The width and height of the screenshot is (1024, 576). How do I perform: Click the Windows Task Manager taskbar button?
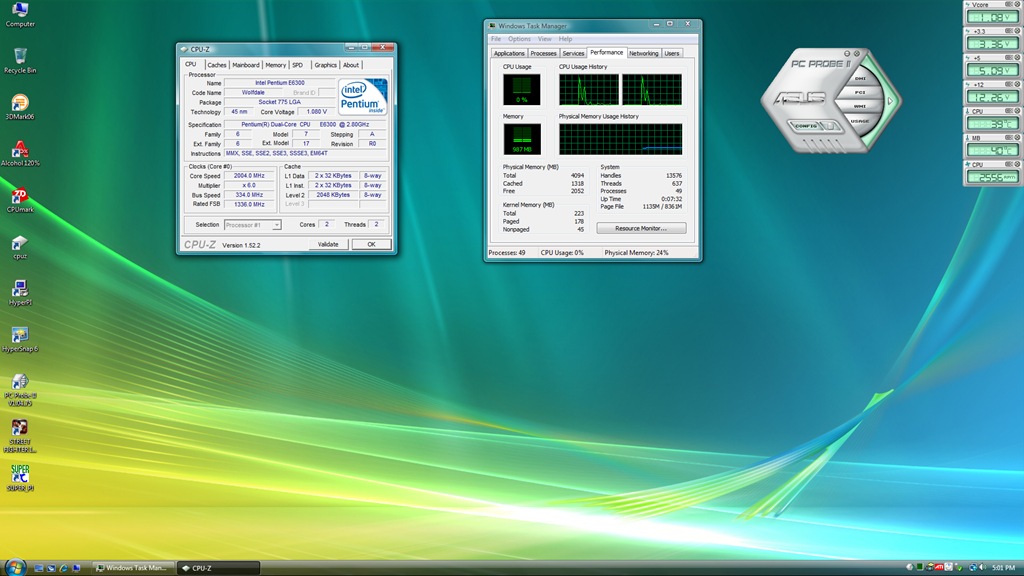133,567
